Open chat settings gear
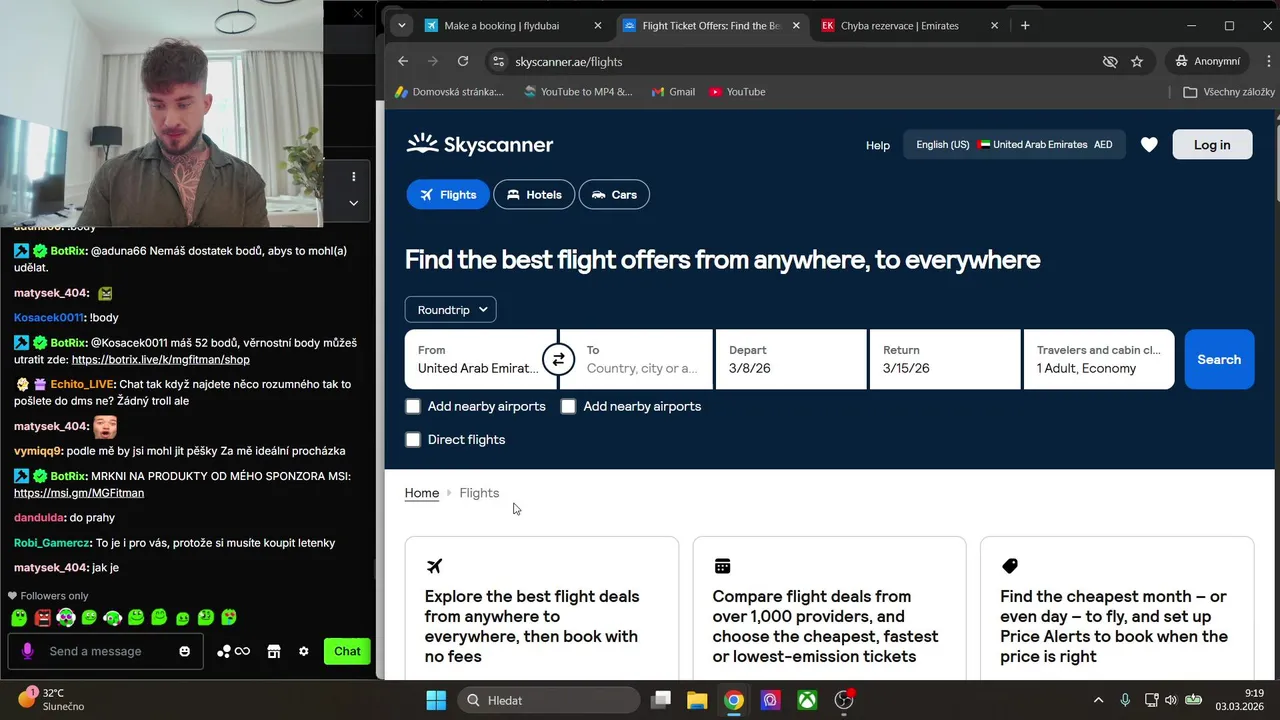This screenshot has width=1280, height=720. pos(304,651)
